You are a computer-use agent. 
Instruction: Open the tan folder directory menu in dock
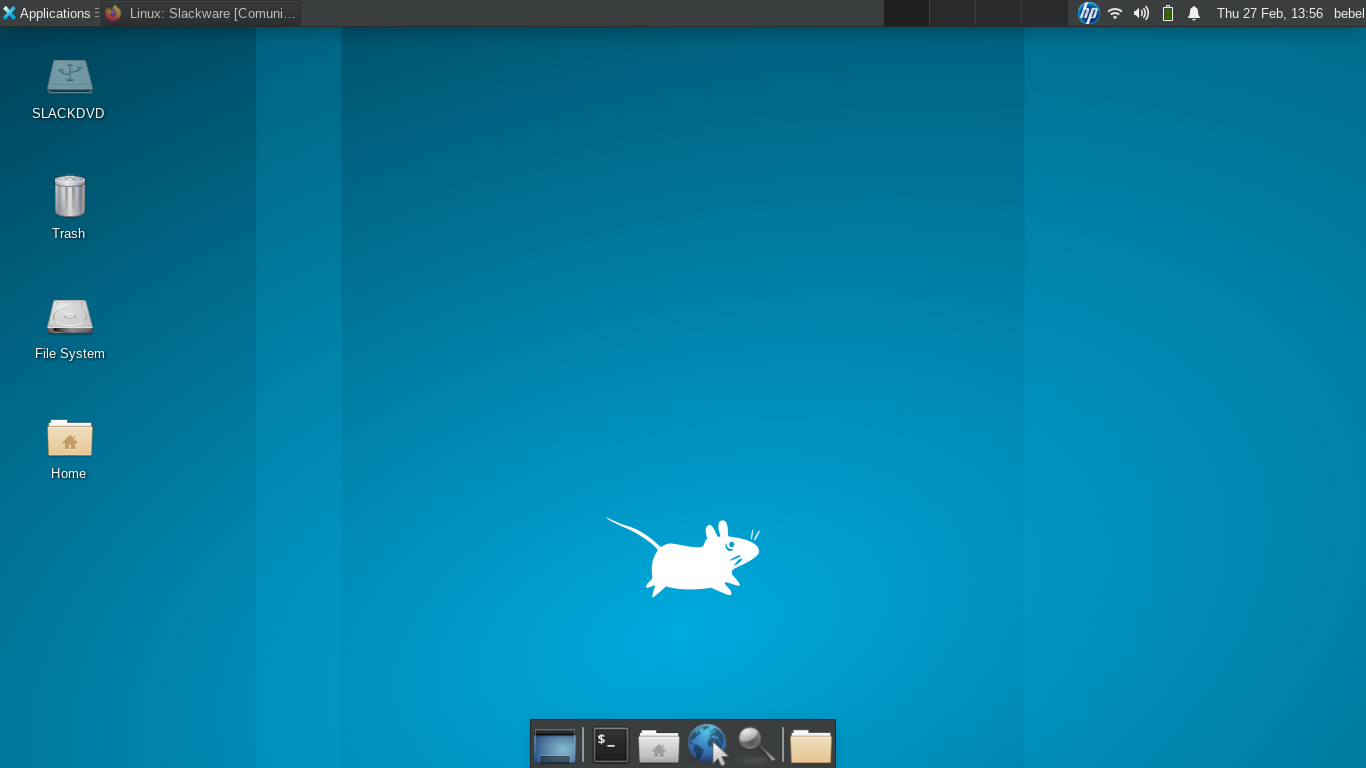(x=811, y=746)
